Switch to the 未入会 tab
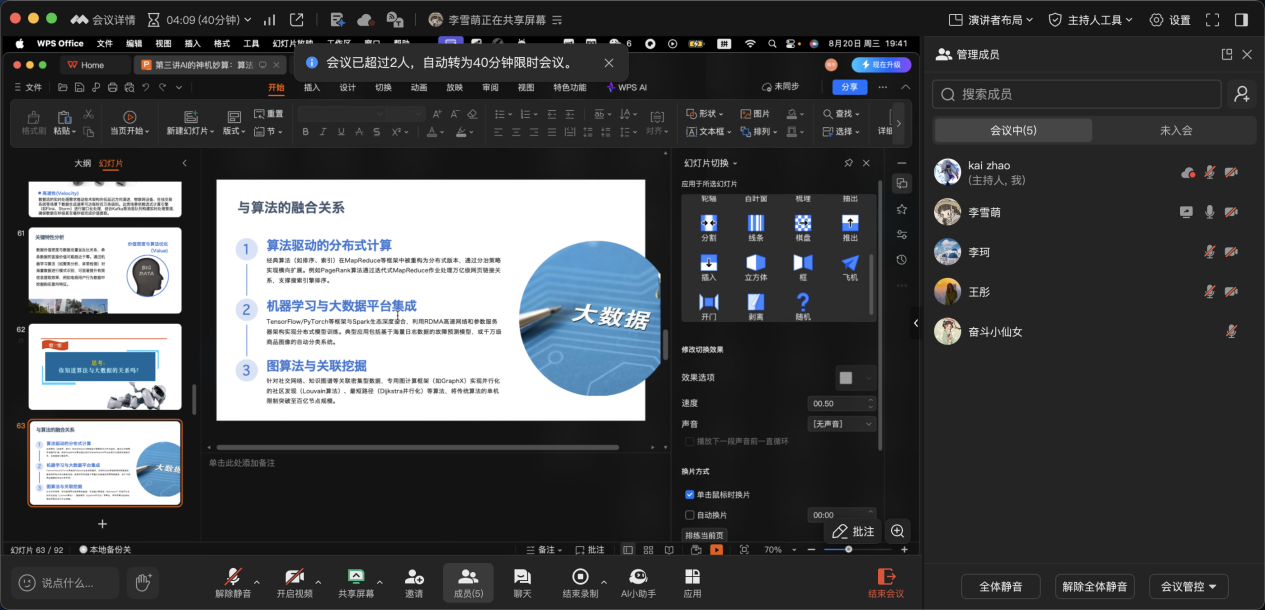Image resolution: width=1265 pixels, height=610 pixels. click(1175, 130)
